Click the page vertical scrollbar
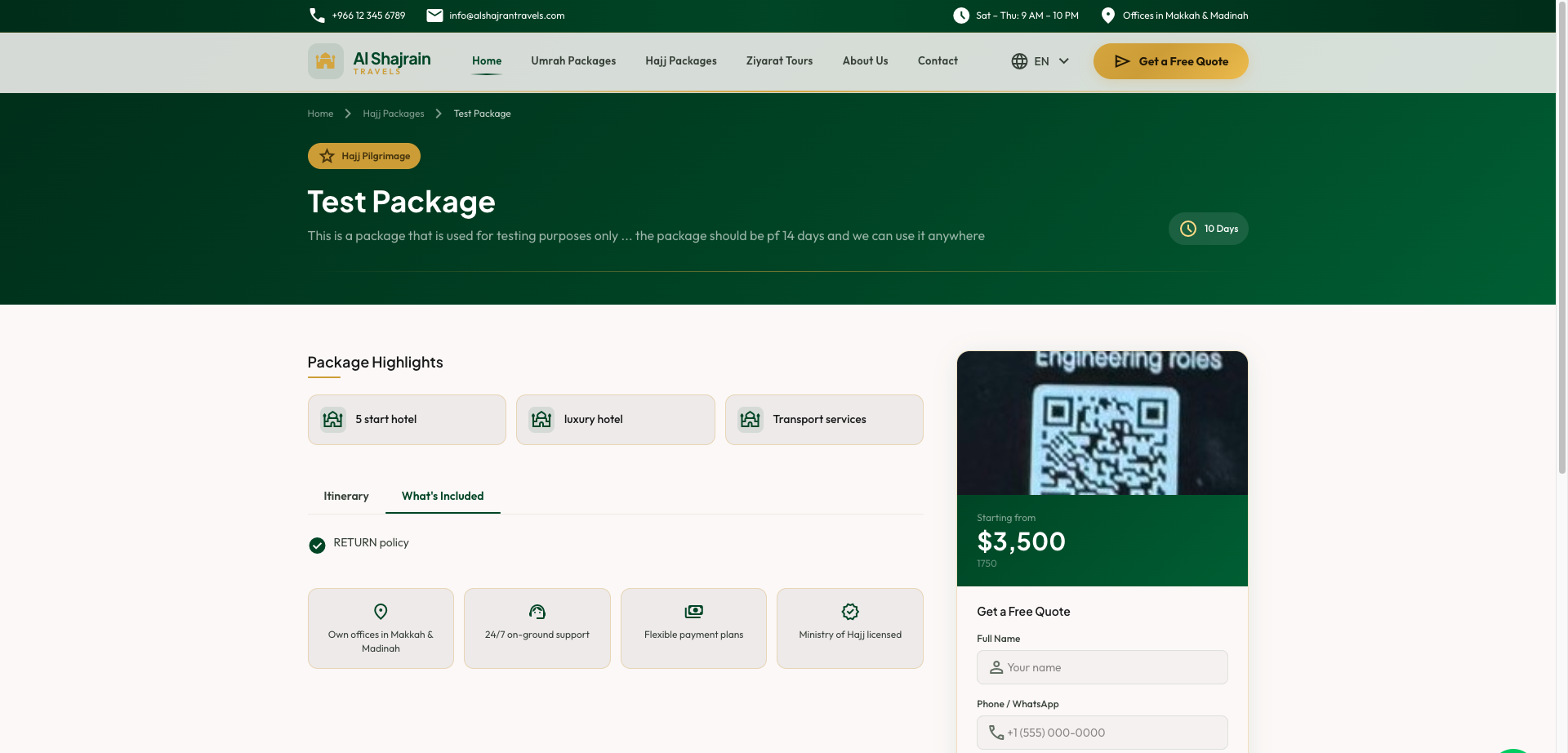The width and height of the screenshot is (1568, 753). click(x=1561, y=237)
